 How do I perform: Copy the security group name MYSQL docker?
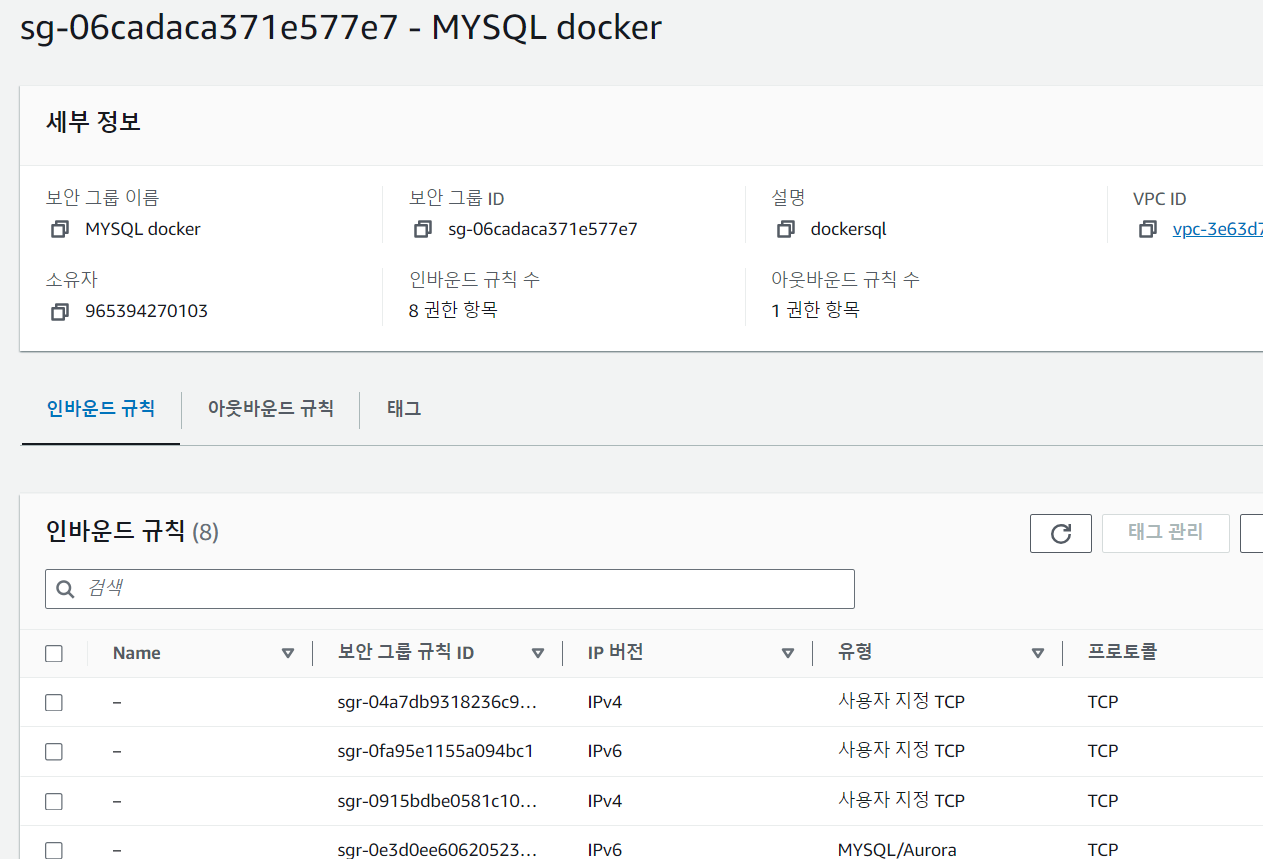60,229
